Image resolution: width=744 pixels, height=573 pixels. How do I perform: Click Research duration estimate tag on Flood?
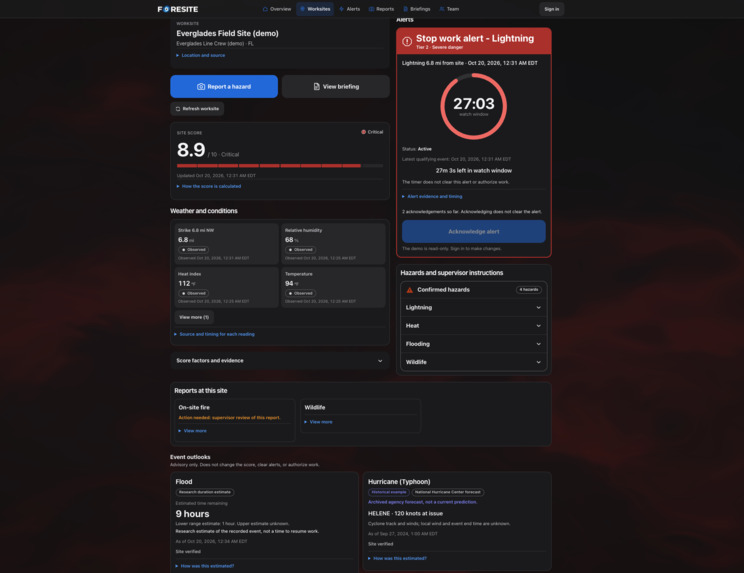(205, 492)
